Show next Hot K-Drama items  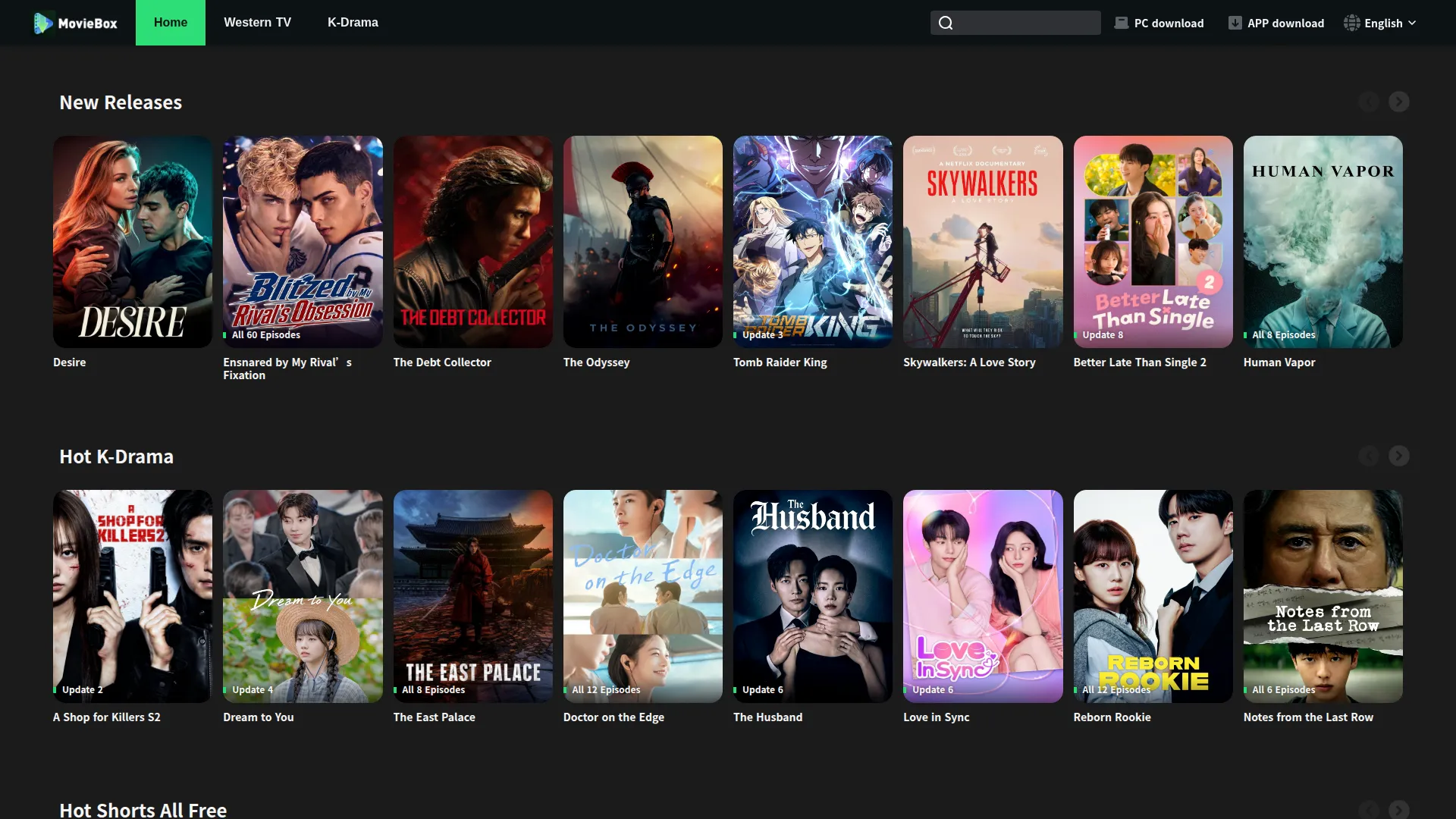[1398, 456]
